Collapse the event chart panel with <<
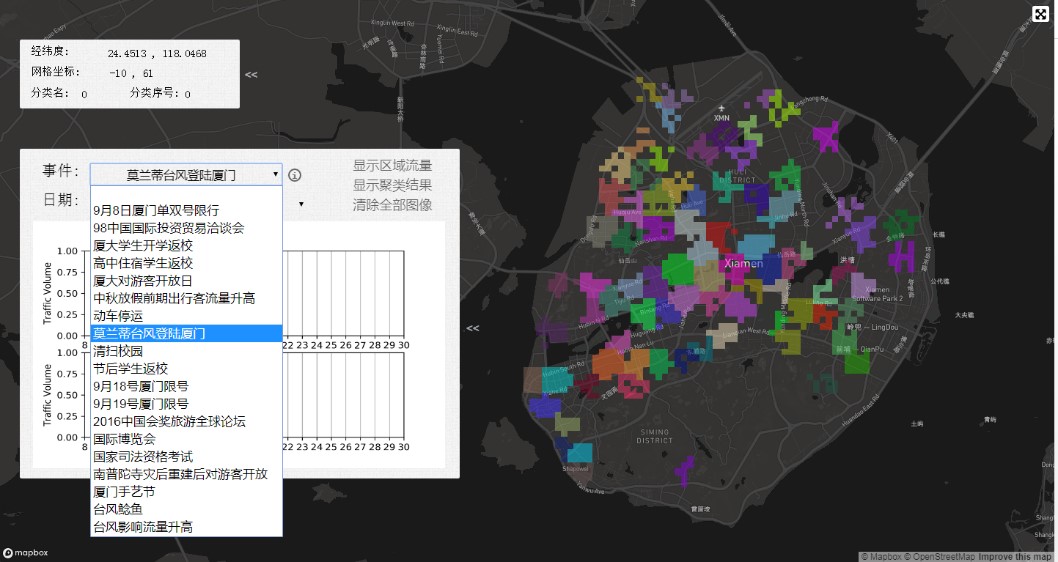The image size is (1058, 562). pyautogui.click(x=472, y=329)
